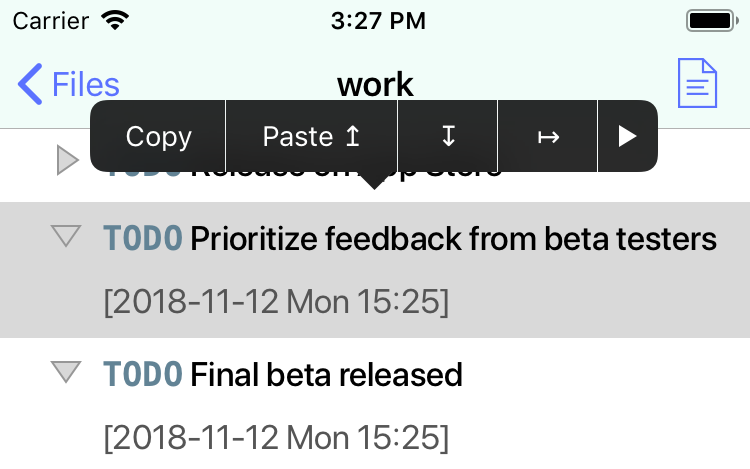Image resolution: width=750 pixels, height=469 pixels.
Task: Choose Paste above from the popup menu
Action: [311, 136]
